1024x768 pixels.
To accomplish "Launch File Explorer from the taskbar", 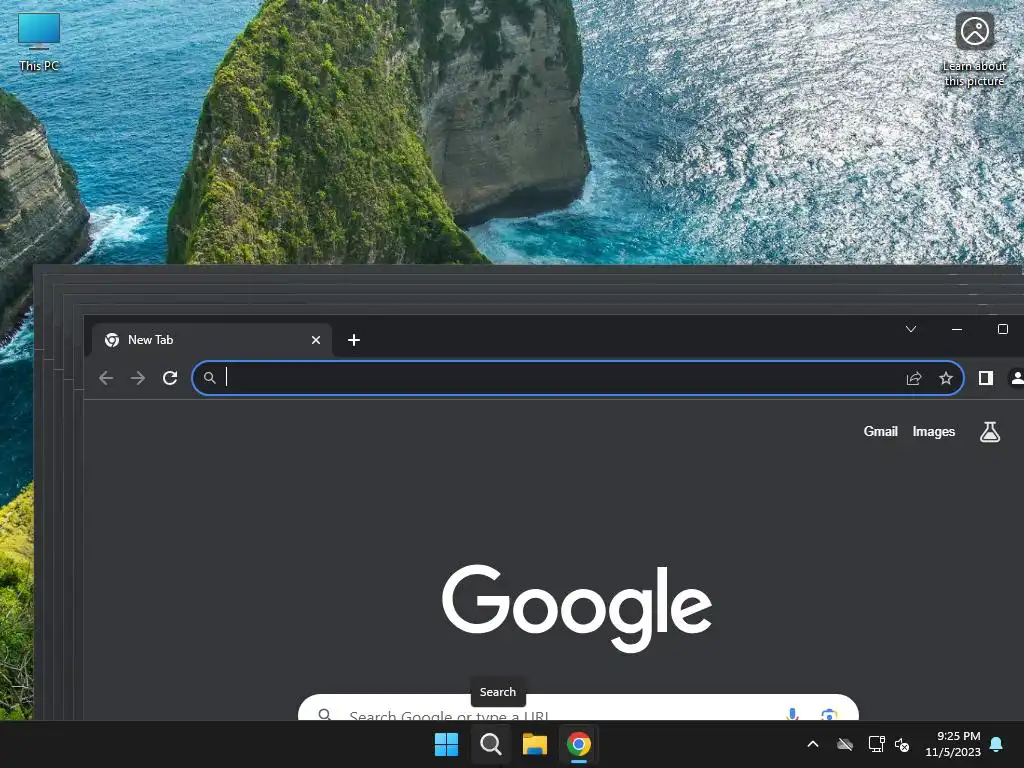I will (535, 744).
